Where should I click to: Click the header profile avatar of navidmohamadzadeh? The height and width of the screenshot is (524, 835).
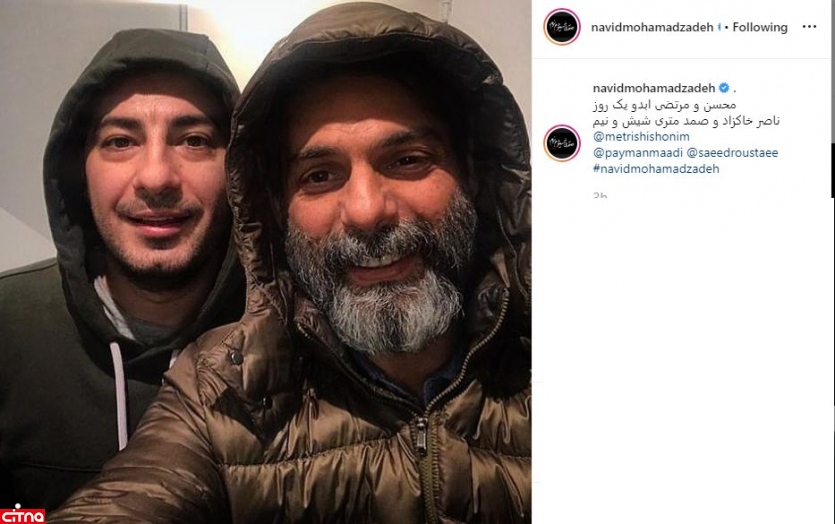click(x=562, y=27)
